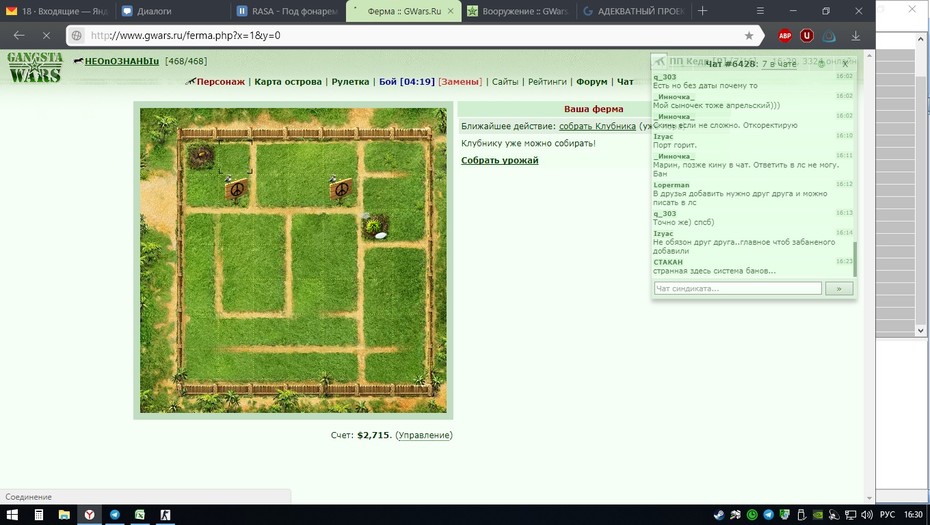Open the Чат menu link
The height and width of the screenshot is (525, 930).
(x=625, y=82)
